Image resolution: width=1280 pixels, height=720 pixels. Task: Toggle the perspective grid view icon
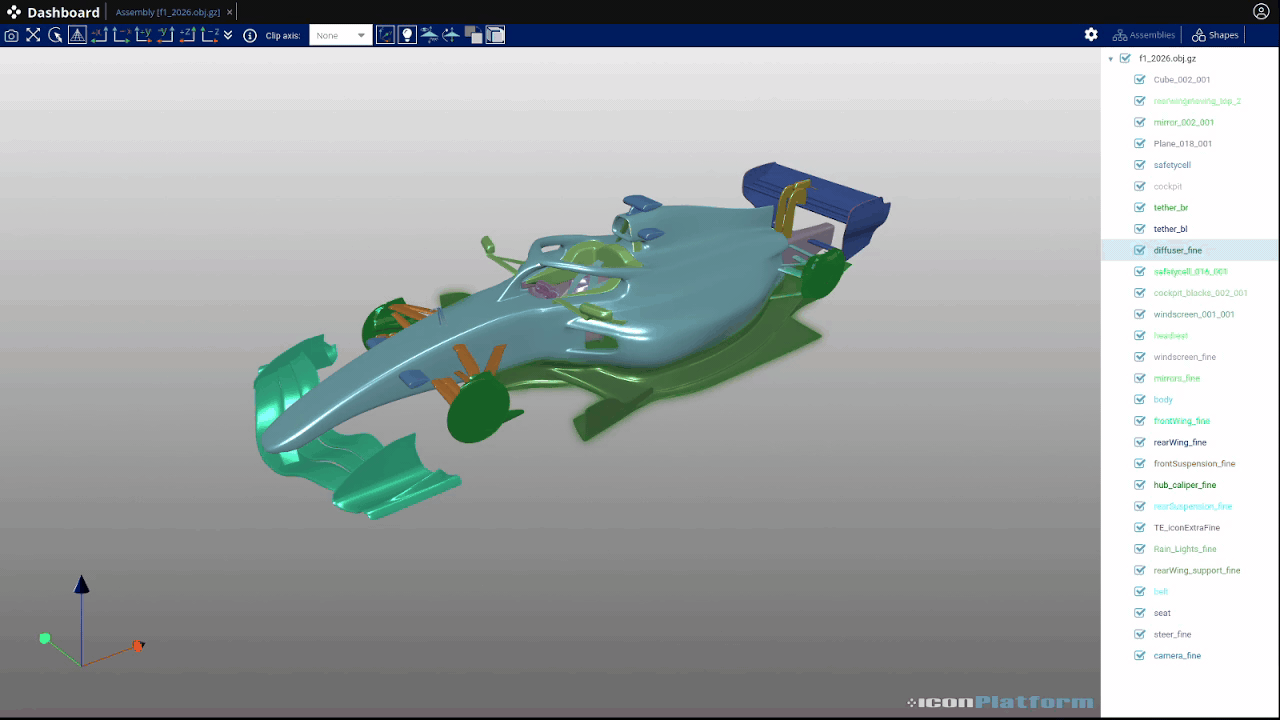pos(77,35)
